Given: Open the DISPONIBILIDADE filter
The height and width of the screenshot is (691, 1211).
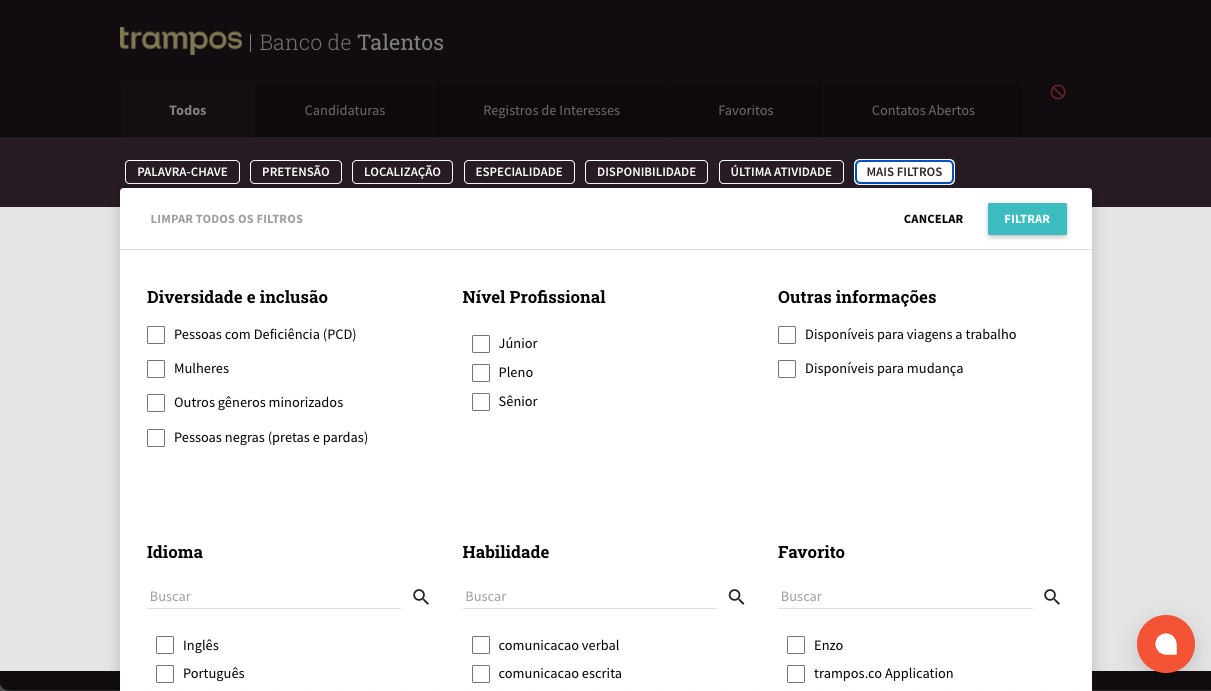Looking at the screenshot, I should pos(646,172).
